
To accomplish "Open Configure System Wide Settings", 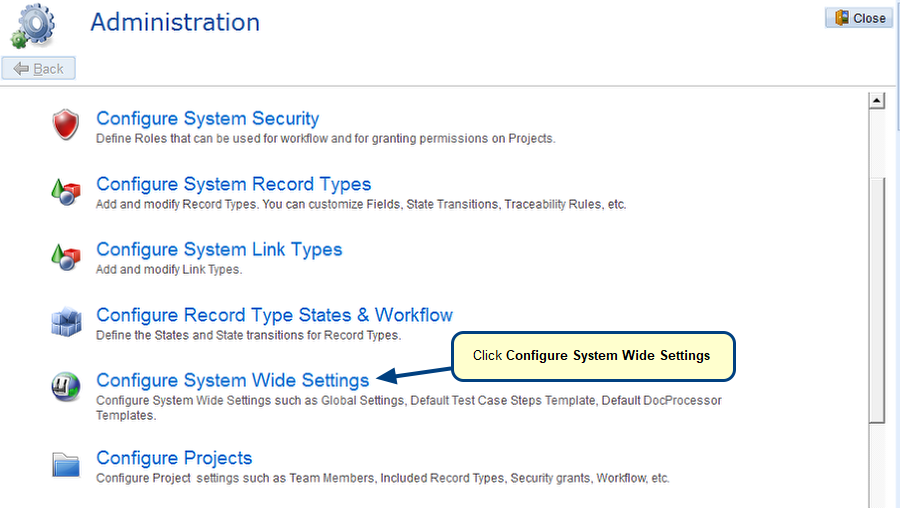I will pos(232,380).
